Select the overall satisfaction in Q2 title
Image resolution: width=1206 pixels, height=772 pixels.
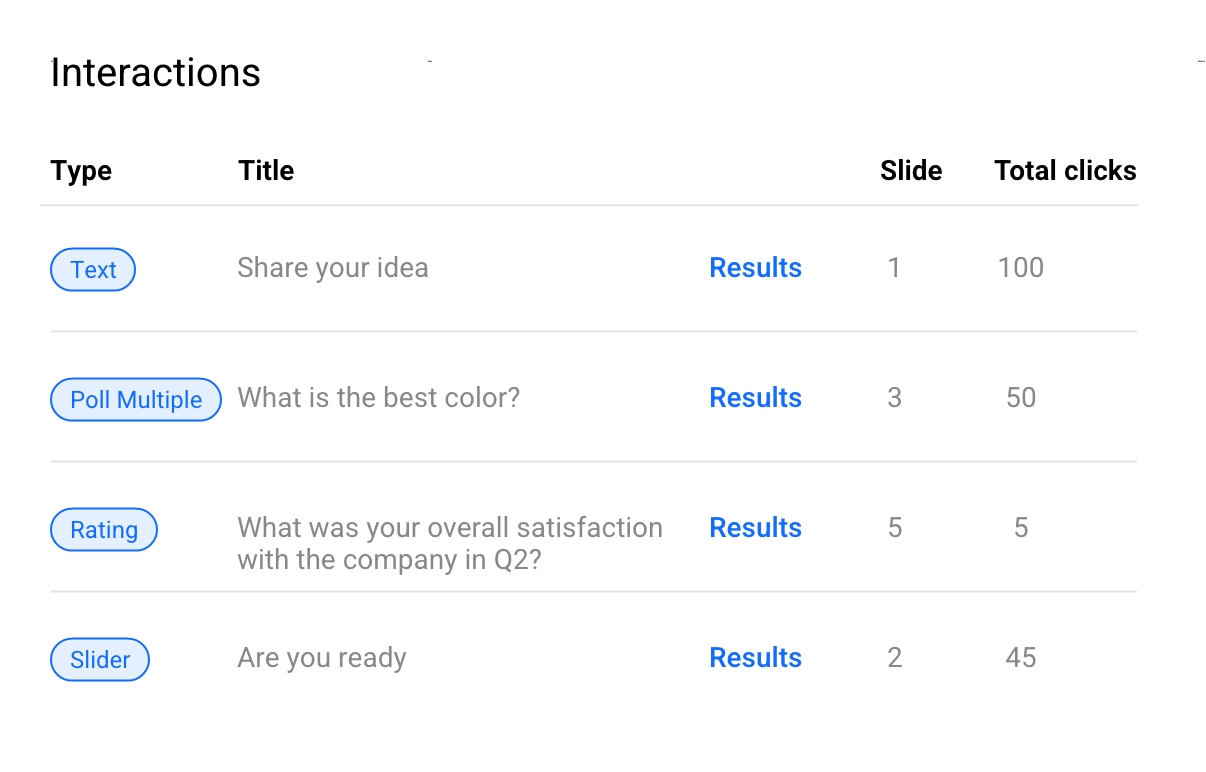pyautogui.click(x=449, y=543)
